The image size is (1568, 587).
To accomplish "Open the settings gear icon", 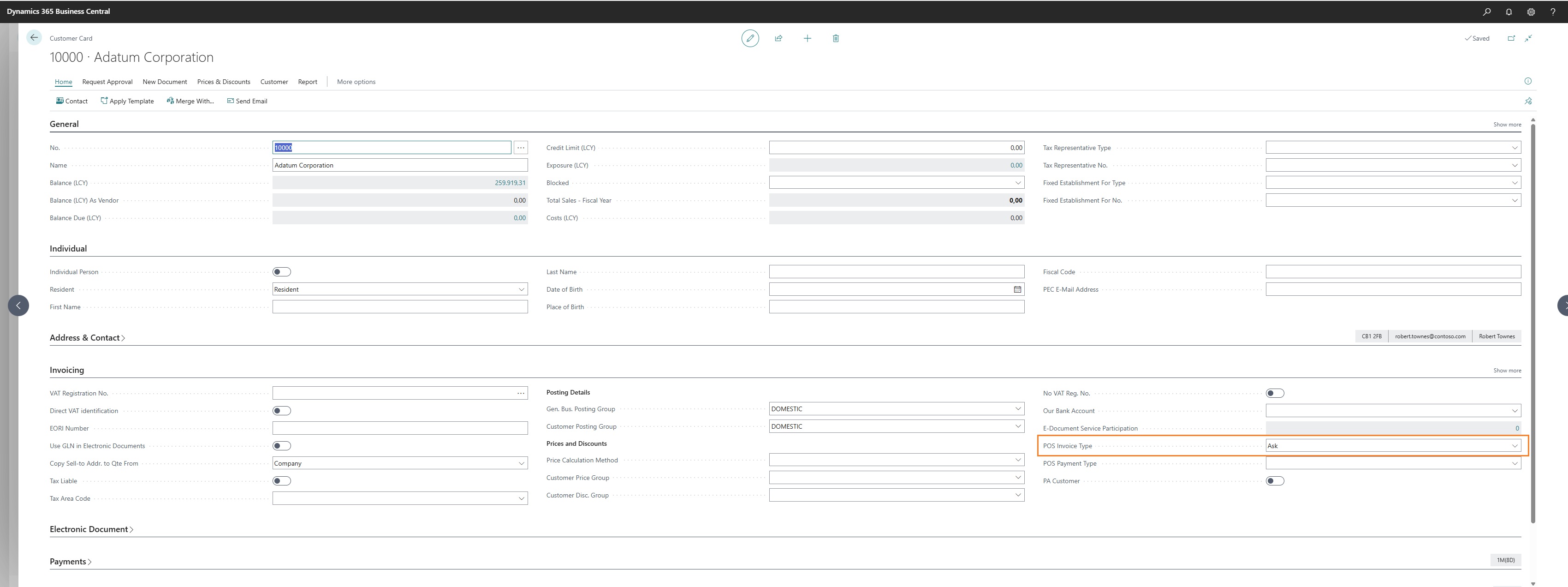I will tap(1531, 12).
